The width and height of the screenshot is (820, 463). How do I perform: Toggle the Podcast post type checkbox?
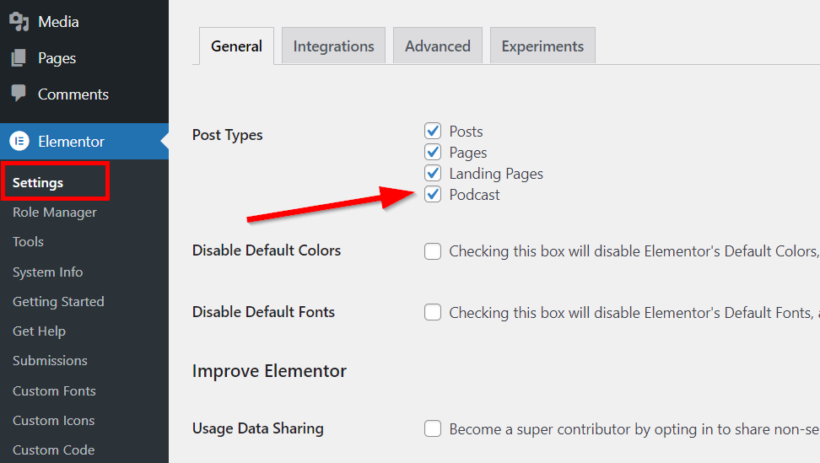(x=432, y=194)
